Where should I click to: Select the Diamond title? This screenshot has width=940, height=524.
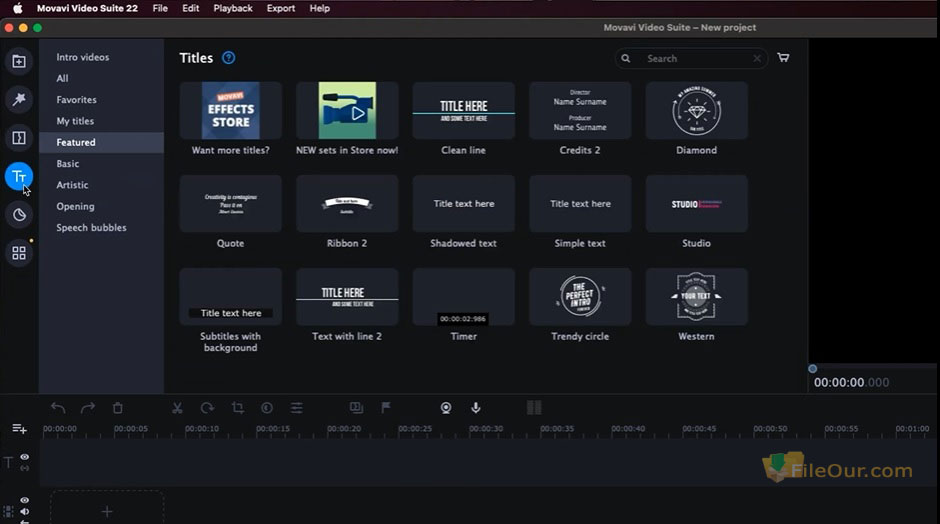coord(696,111)
